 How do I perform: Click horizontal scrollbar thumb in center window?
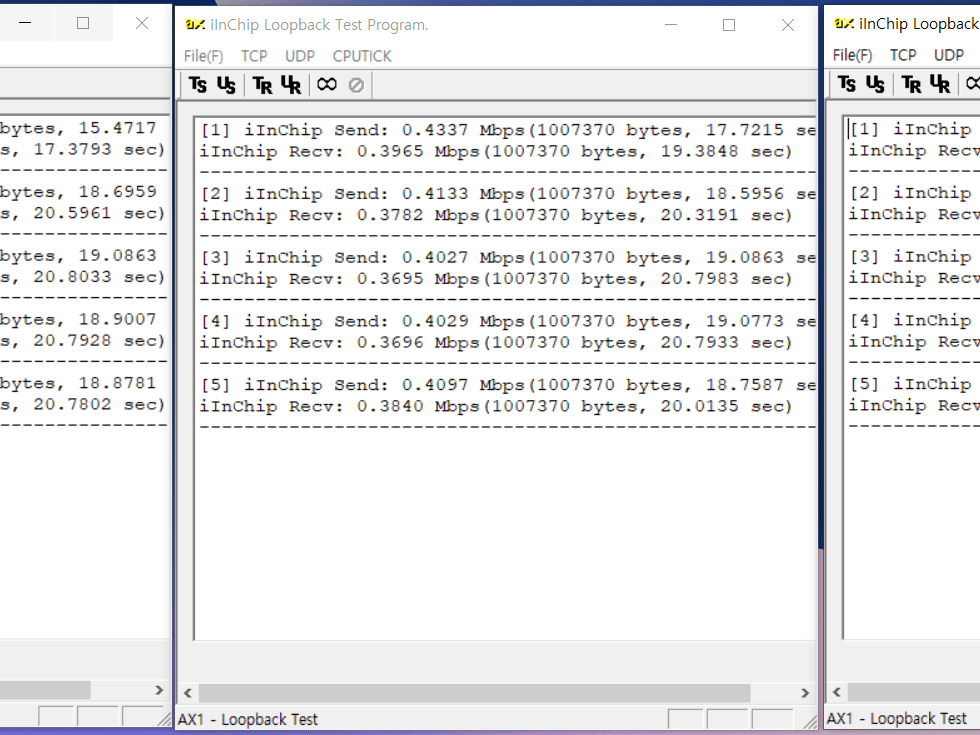click(x=474, y=692)
